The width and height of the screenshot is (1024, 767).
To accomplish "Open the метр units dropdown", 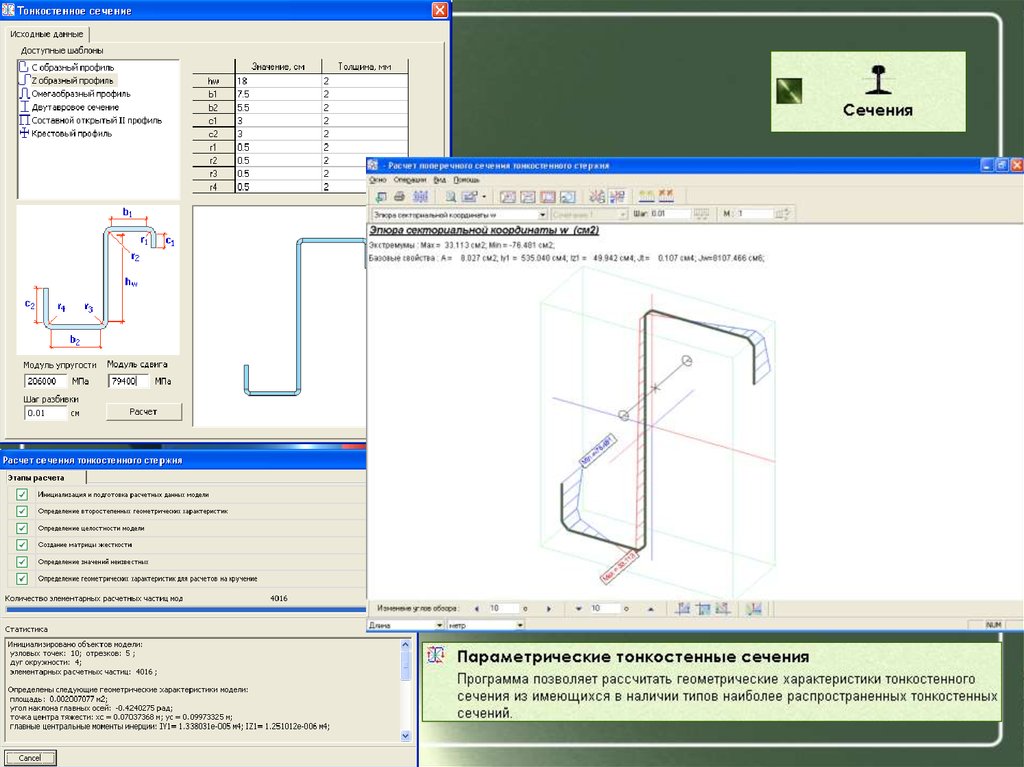I will [519, 625].
